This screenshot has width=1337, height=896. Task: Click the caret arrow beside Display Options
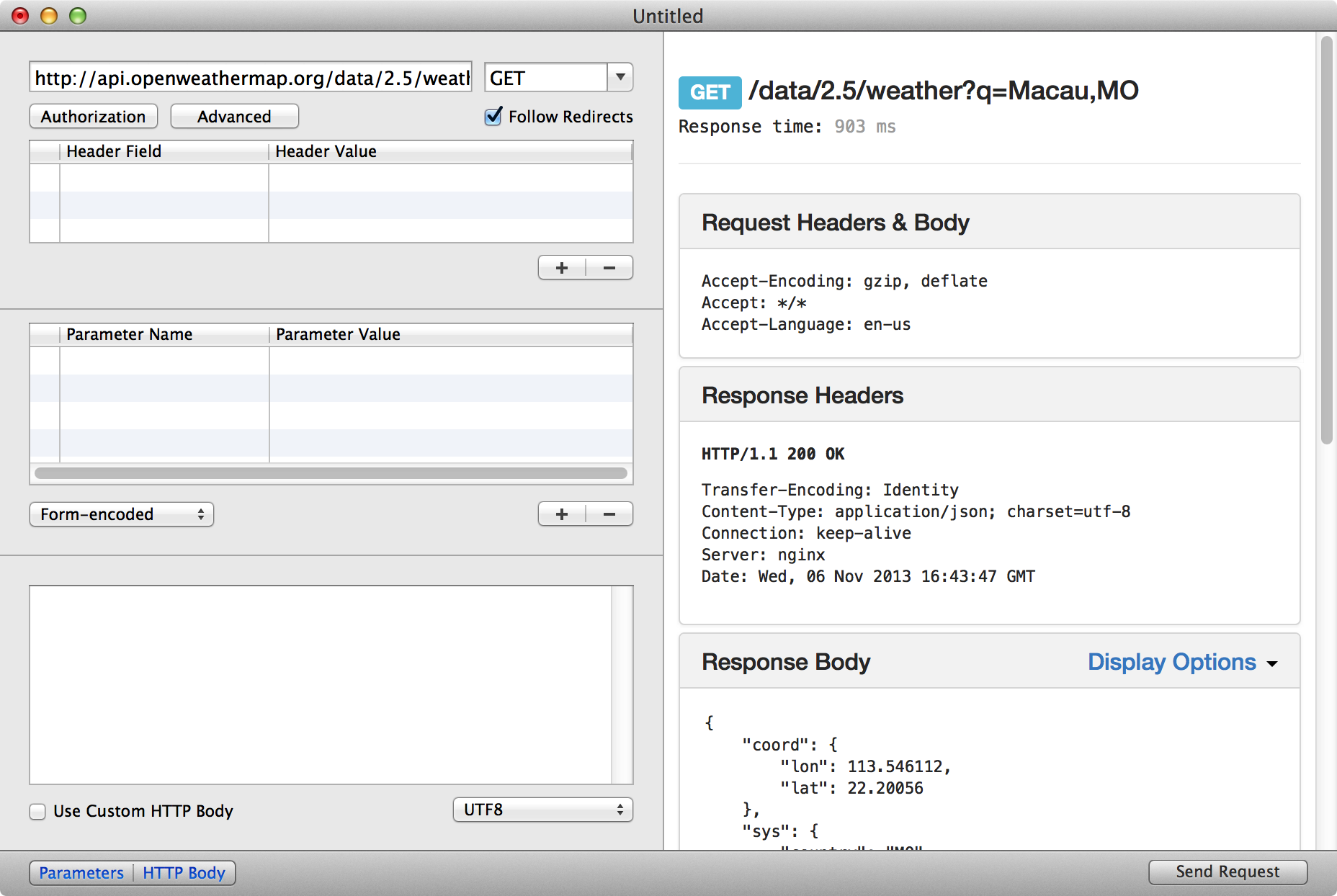1272,664
